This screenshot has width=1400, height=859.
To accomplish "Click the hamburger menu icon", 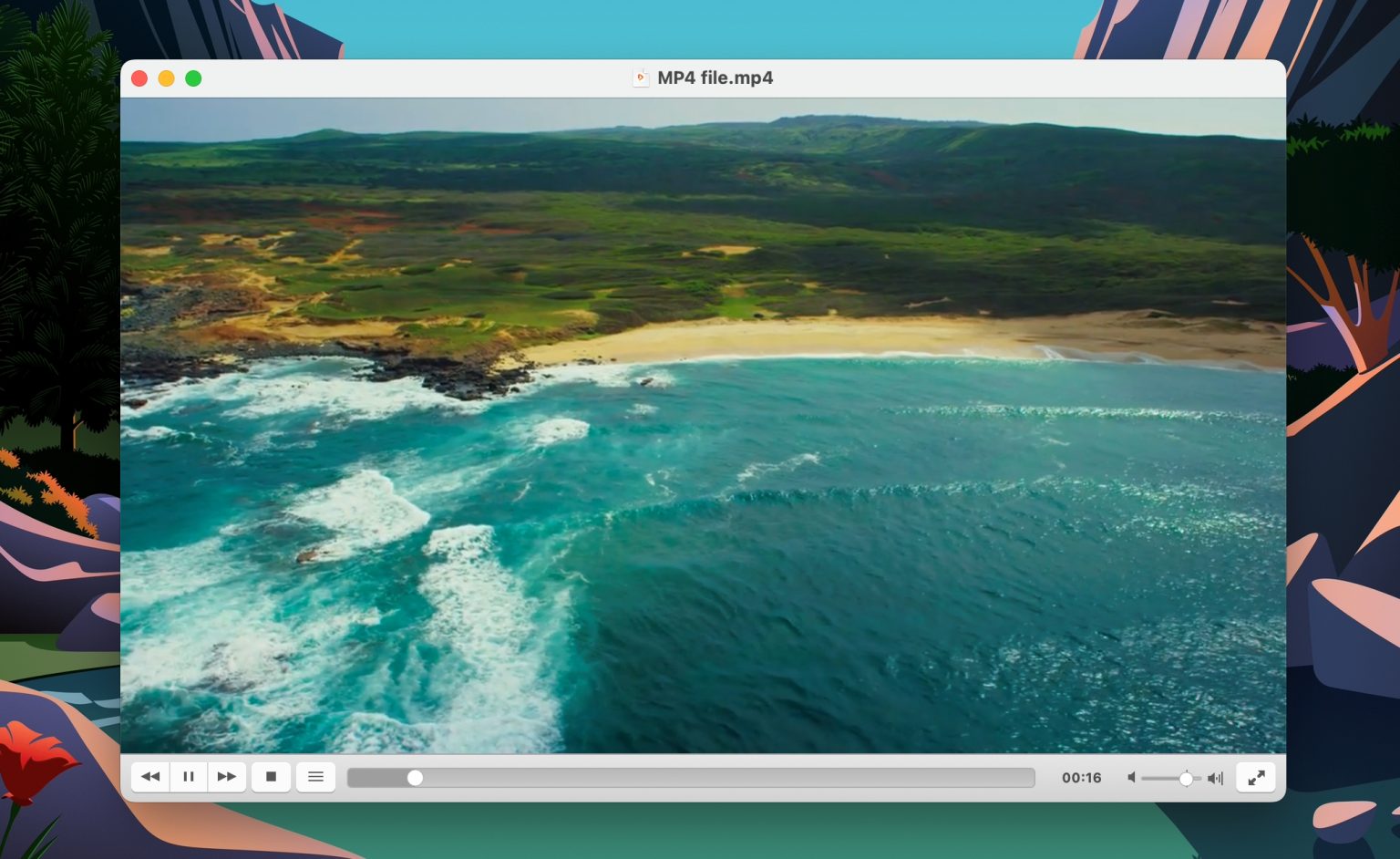I will coord(315,777).
